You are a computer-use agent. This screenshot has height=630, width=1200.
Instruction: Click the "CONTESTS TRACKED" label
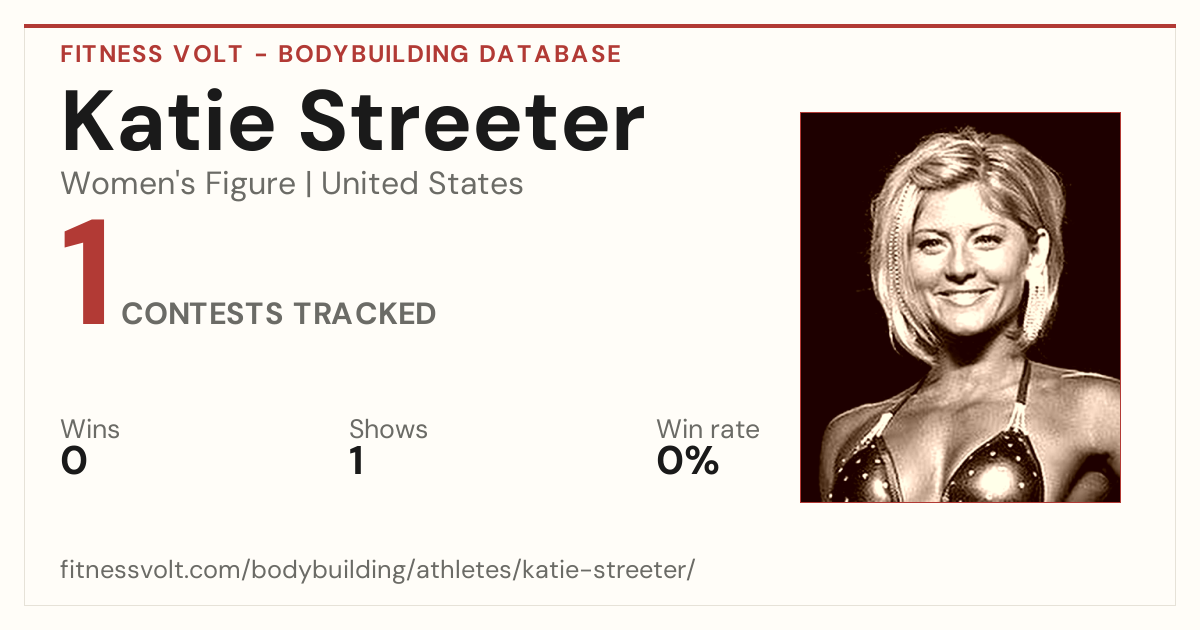[279, 314]
